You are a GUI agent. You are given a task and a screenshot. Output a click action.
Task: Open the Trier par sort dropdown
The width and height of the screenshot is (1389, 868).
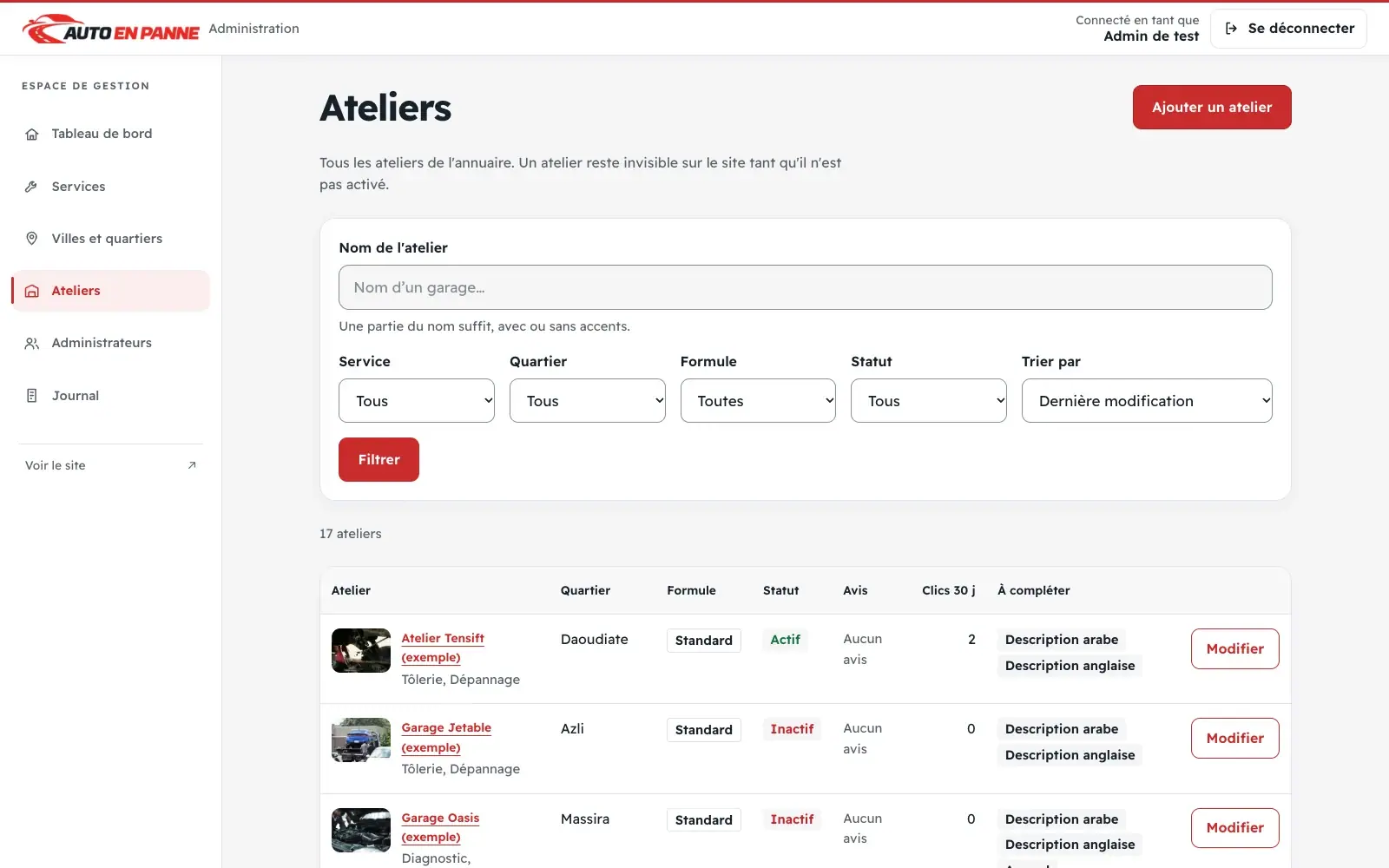tap(1147, 401)
